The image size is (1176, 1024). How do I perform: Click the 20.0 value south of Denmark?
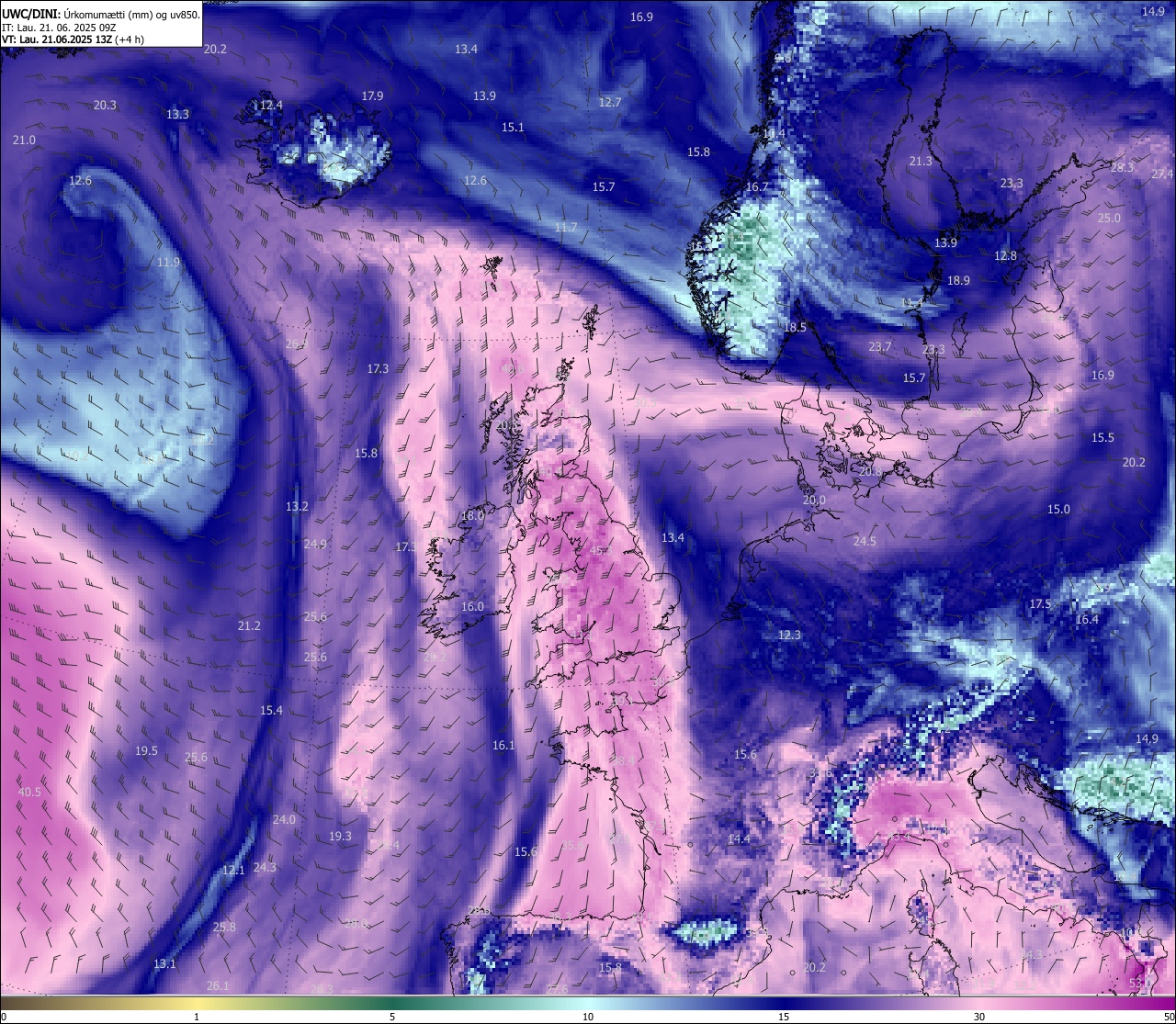[x=814, y=501]
